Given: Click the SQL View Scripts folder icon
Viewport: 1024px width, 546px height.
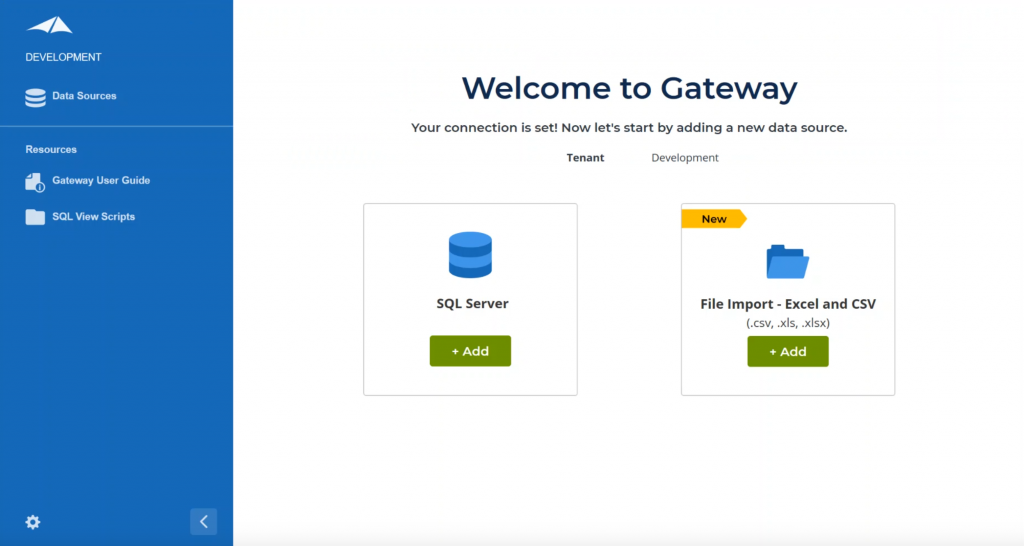Looking at the screenshot, I should (36, 217).
